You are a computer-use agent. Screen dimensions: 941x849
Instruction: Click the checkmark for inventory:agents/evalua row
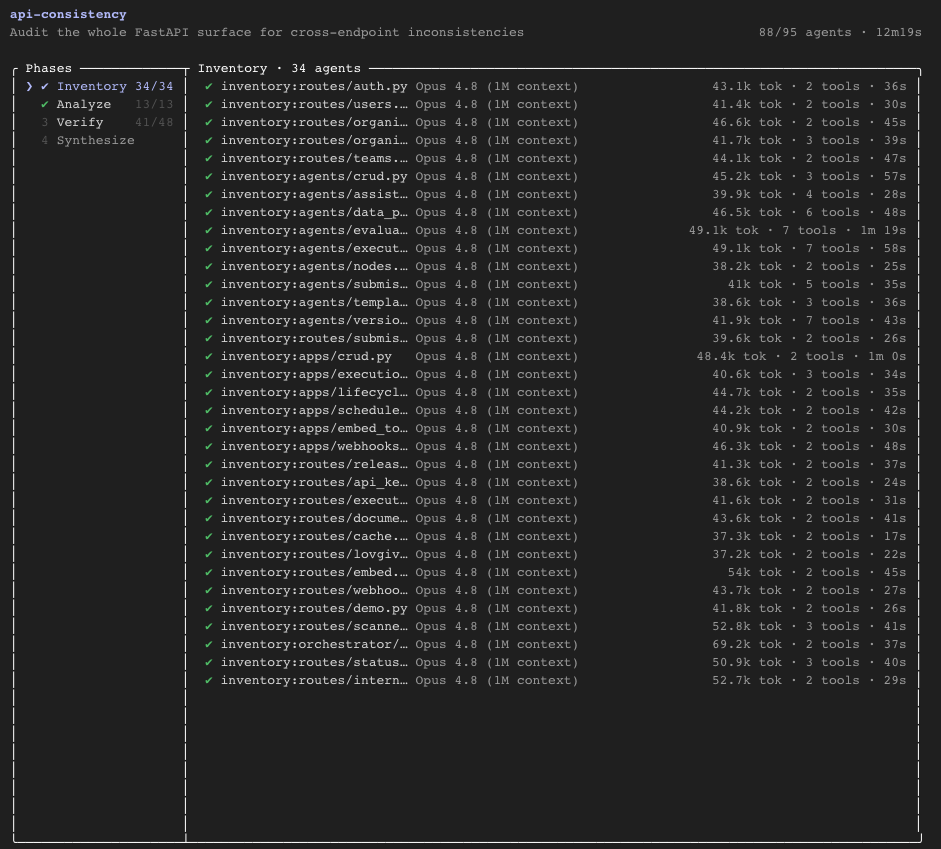[x=209, y=230]
